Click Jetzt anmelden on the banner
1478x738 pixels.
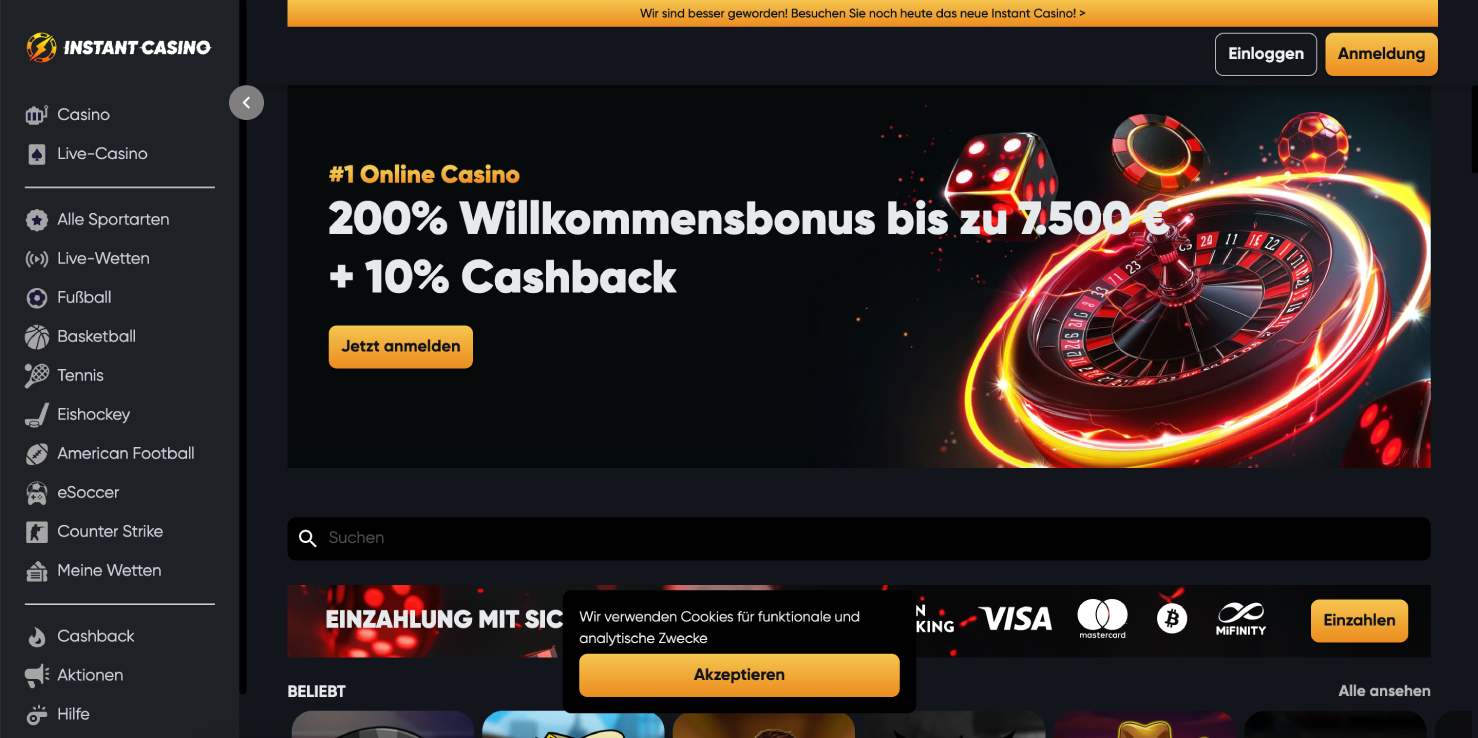click(400, 346)
